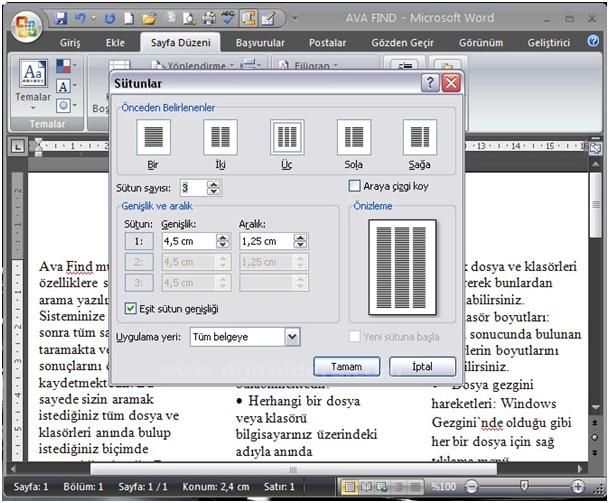Open theme effects dropdown
The width and height of the screenshot is (609, 503).
[66, 105]
